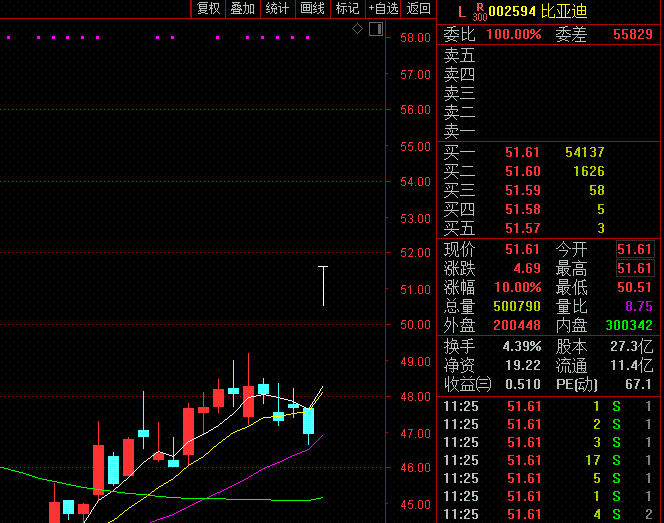Open the 叠加 overlay option
This screenshot has height=523, width=664.
(243, 8)
